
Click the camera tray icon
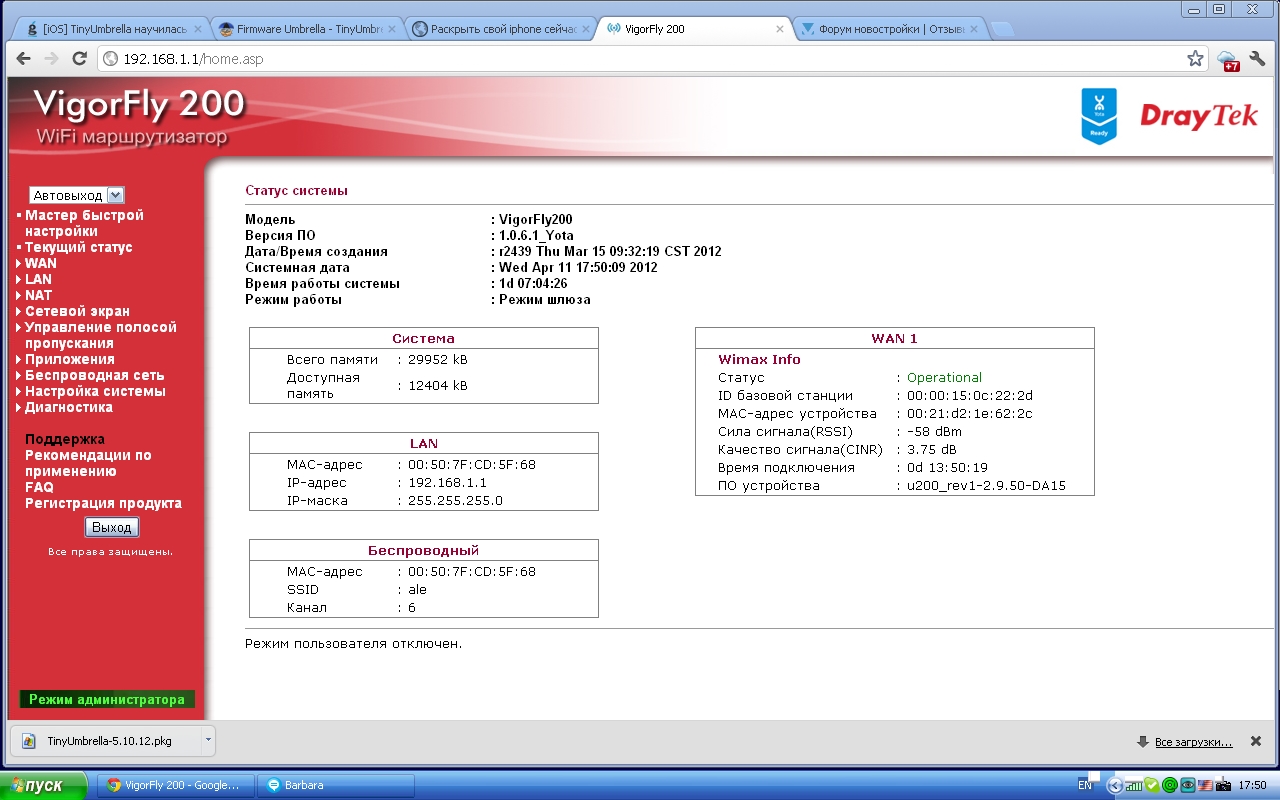pyautogui.click(x=1223, y=785)
